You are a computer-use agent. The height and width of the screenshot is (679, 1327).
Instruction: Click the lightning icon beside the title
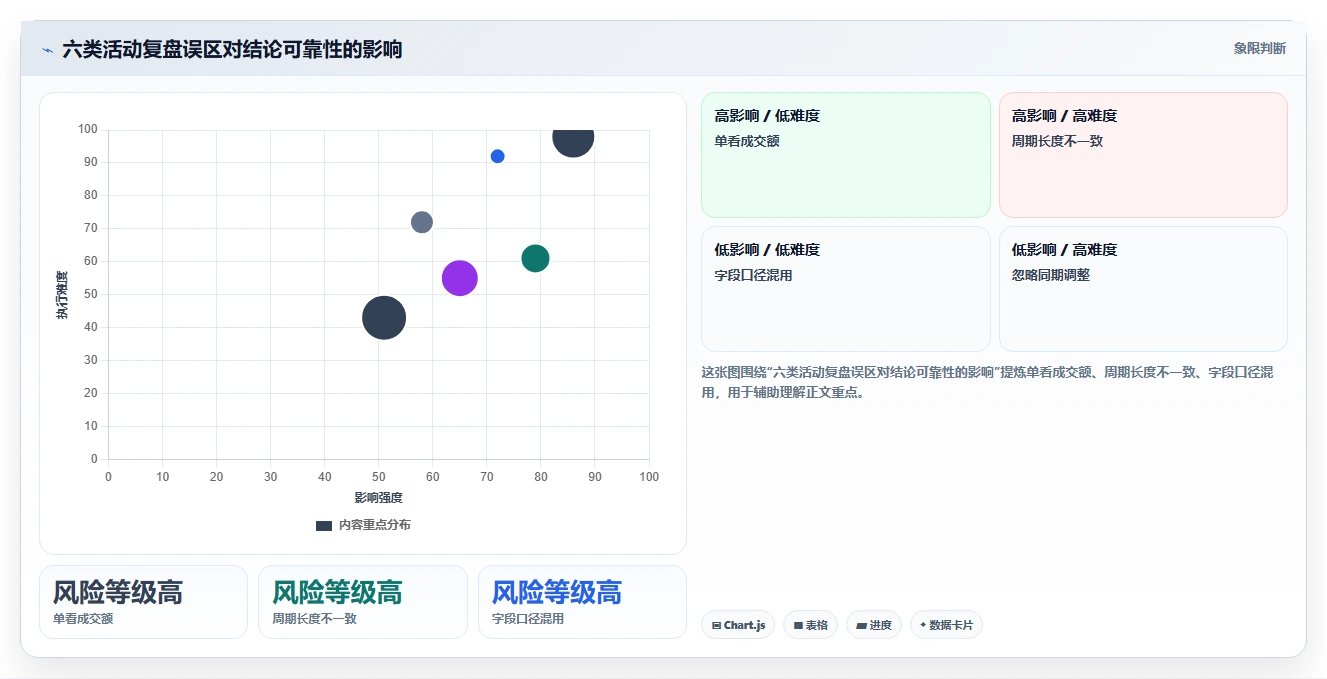(x=47, y=50)
